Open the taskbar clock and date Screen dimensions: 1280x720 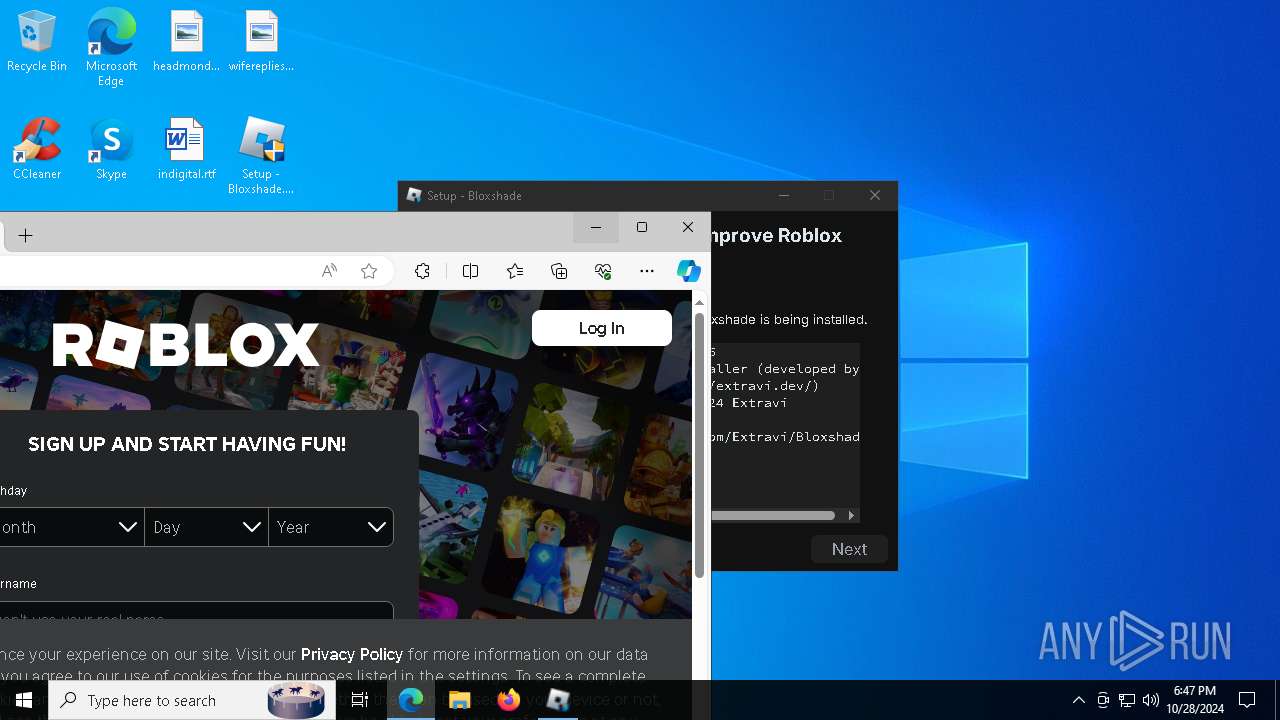click(1195, 700)
